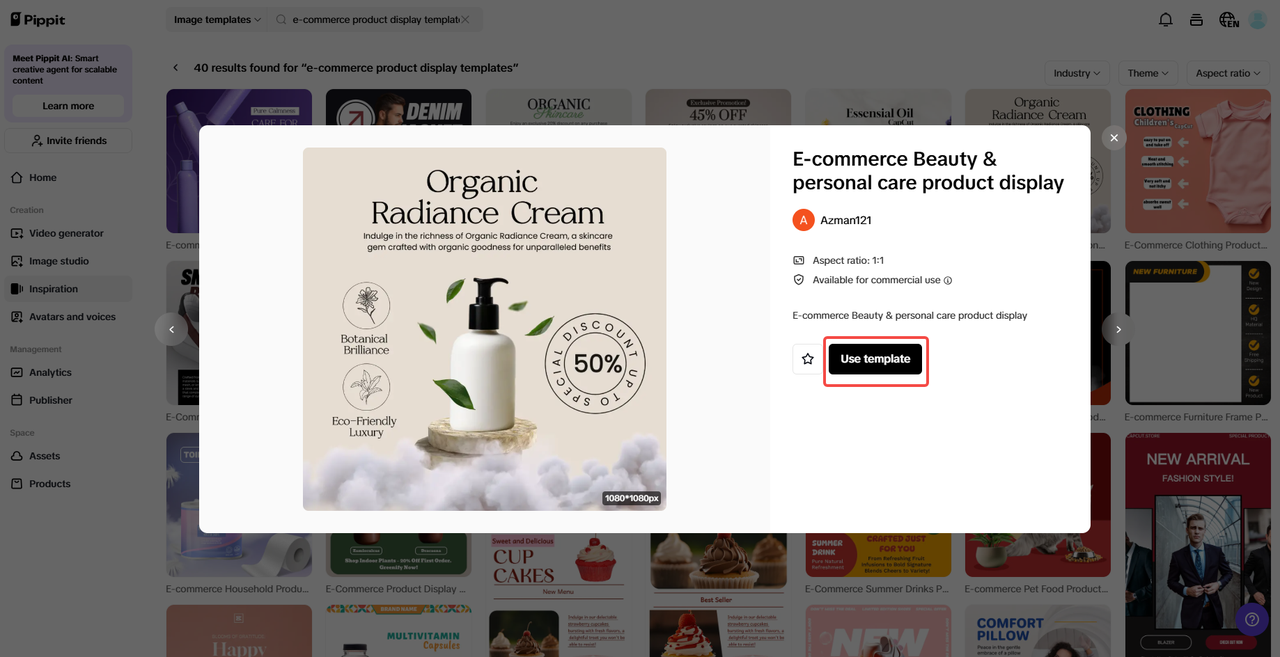1280x657 pixels.
Task: Show previous template with left arrow
Action: 171,329
